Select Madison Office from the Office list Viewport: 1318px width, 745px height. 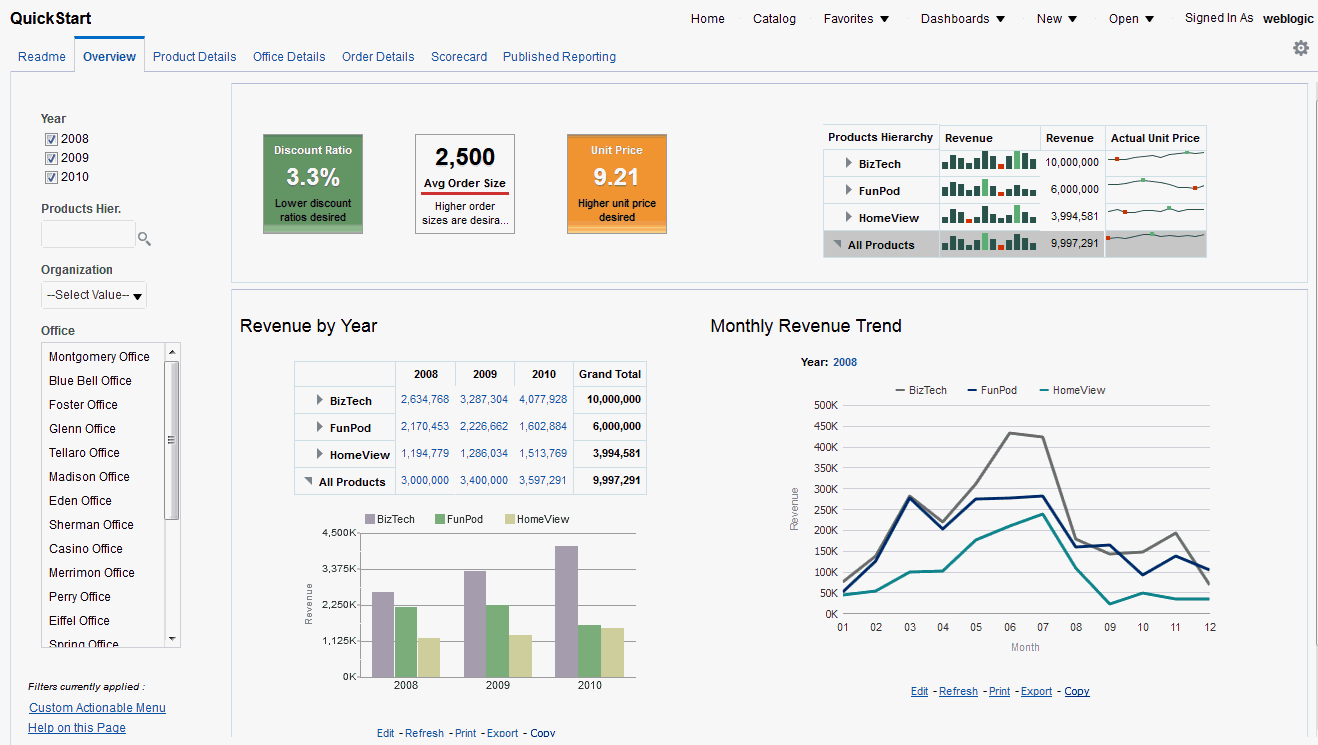[x=88, y=477]
